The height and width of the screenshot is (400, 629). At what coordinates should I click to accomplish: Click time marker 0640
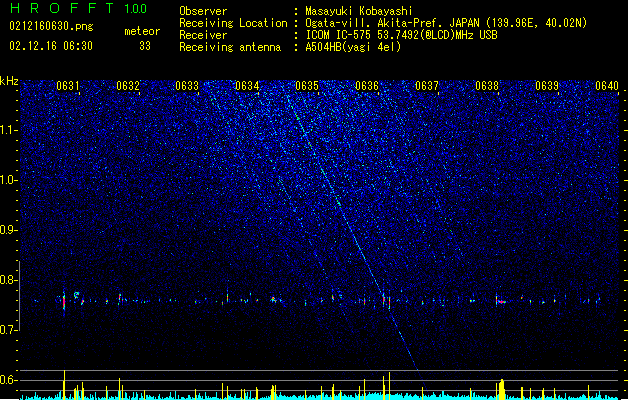[x=607, y=86]
